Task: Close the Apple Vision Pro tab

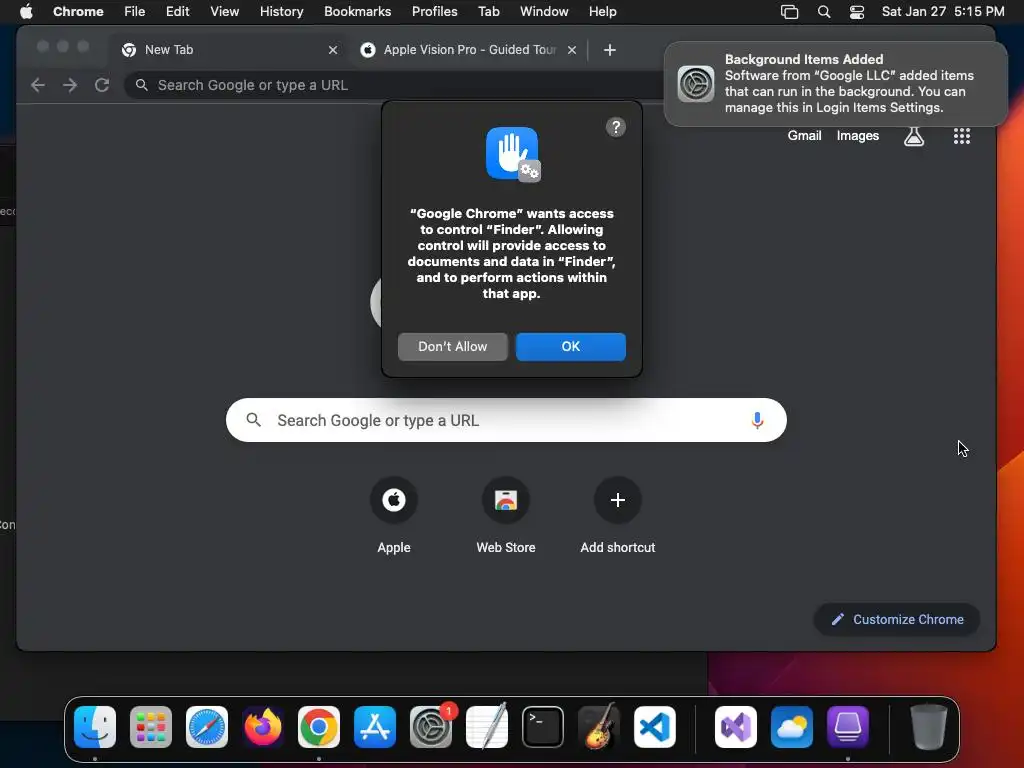Action: click(571, 50)
